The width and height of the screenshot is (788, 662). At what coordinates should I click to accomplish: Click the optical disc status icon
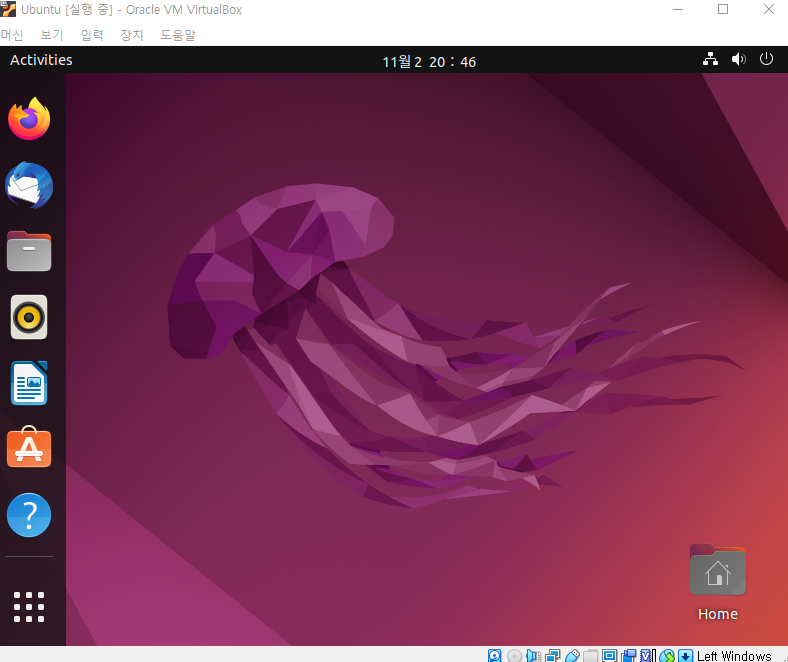514,655
